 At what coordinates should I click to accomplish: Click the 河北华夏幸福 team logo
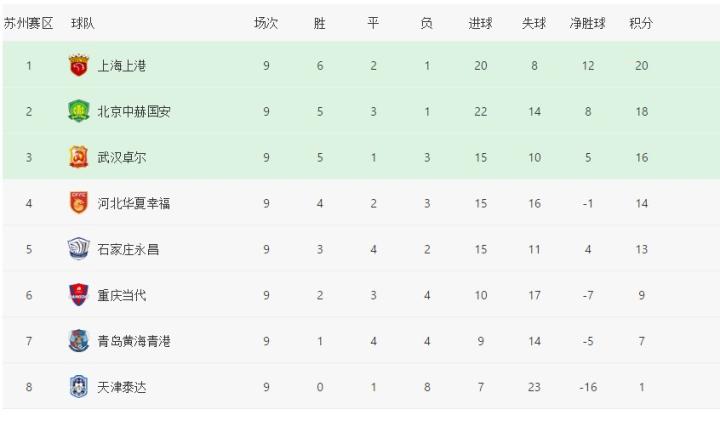tap(78, 203)
